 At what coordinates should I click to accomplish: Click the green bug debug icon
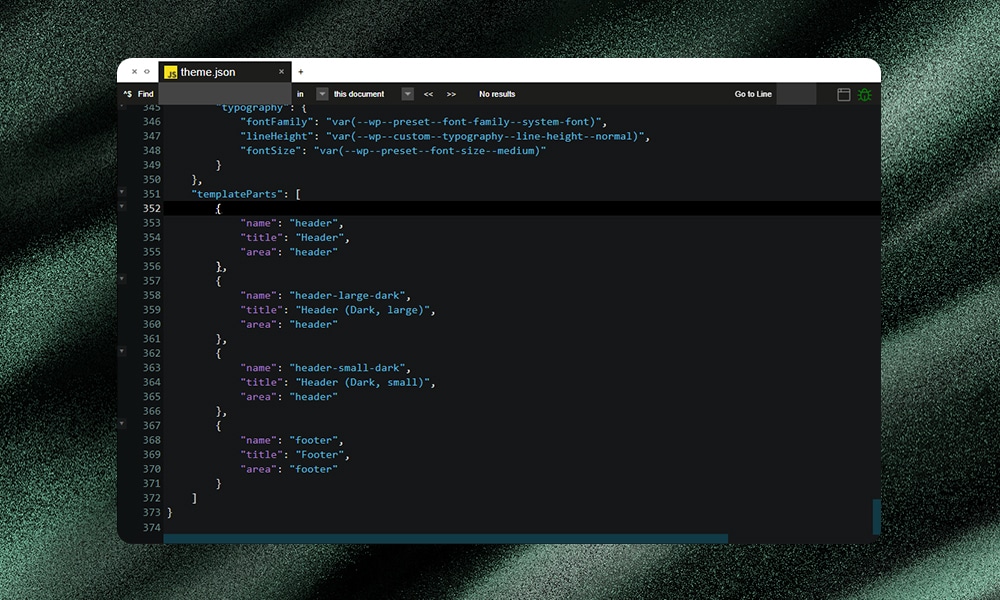tap(864, 94)
